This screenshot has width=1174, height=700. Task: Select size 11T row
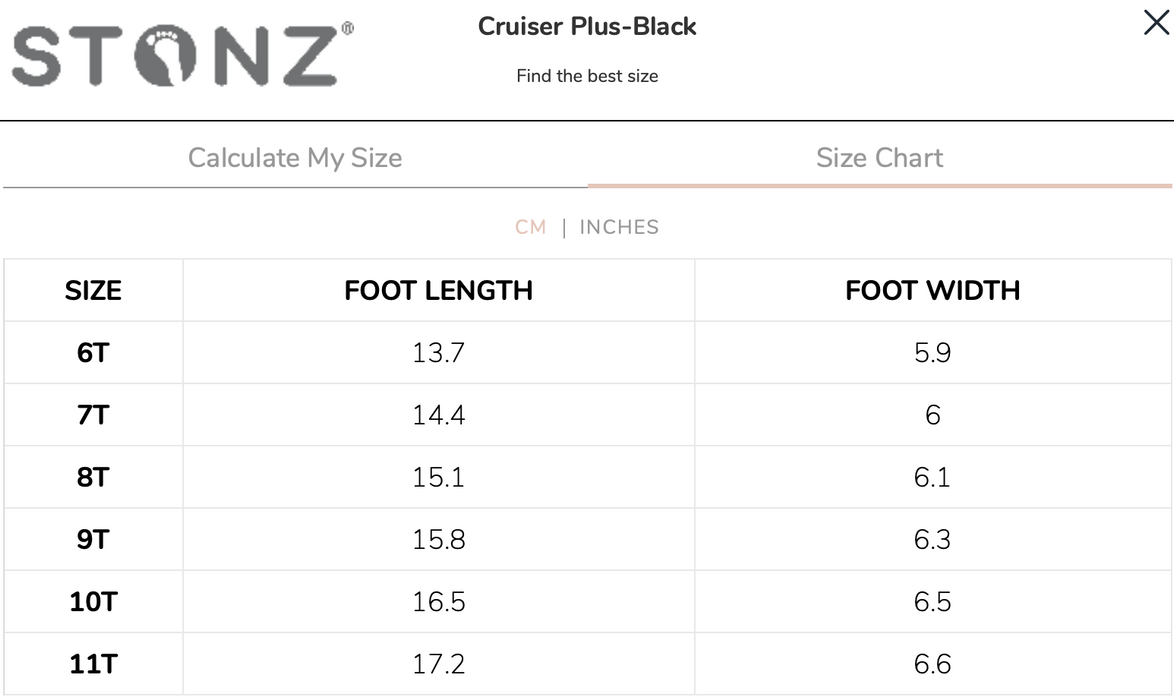(x=93, y=663)
